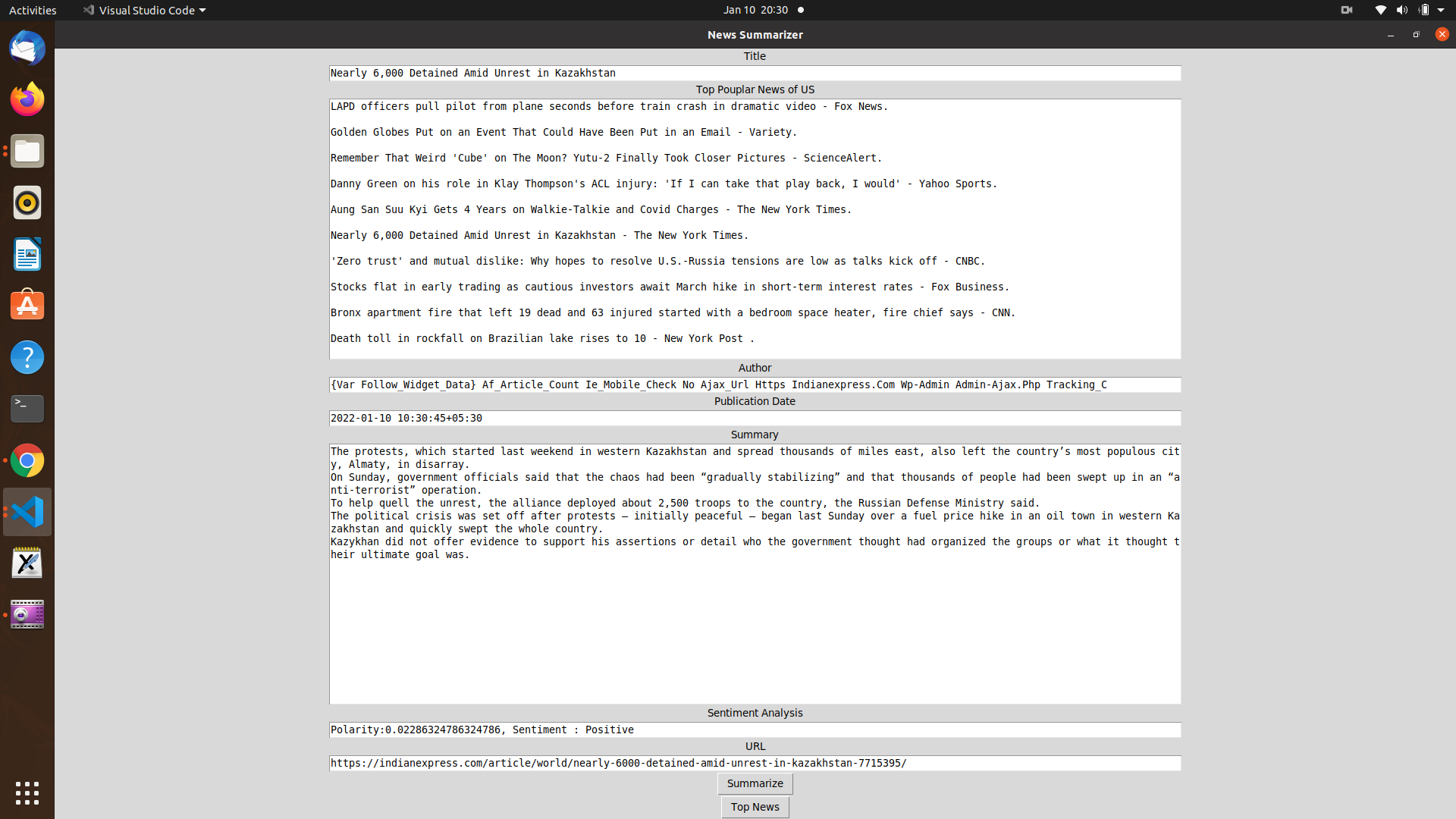Open Ubuntu Software store icon
This screenshot has height=819, width=1456.
(x=27, y=306)
